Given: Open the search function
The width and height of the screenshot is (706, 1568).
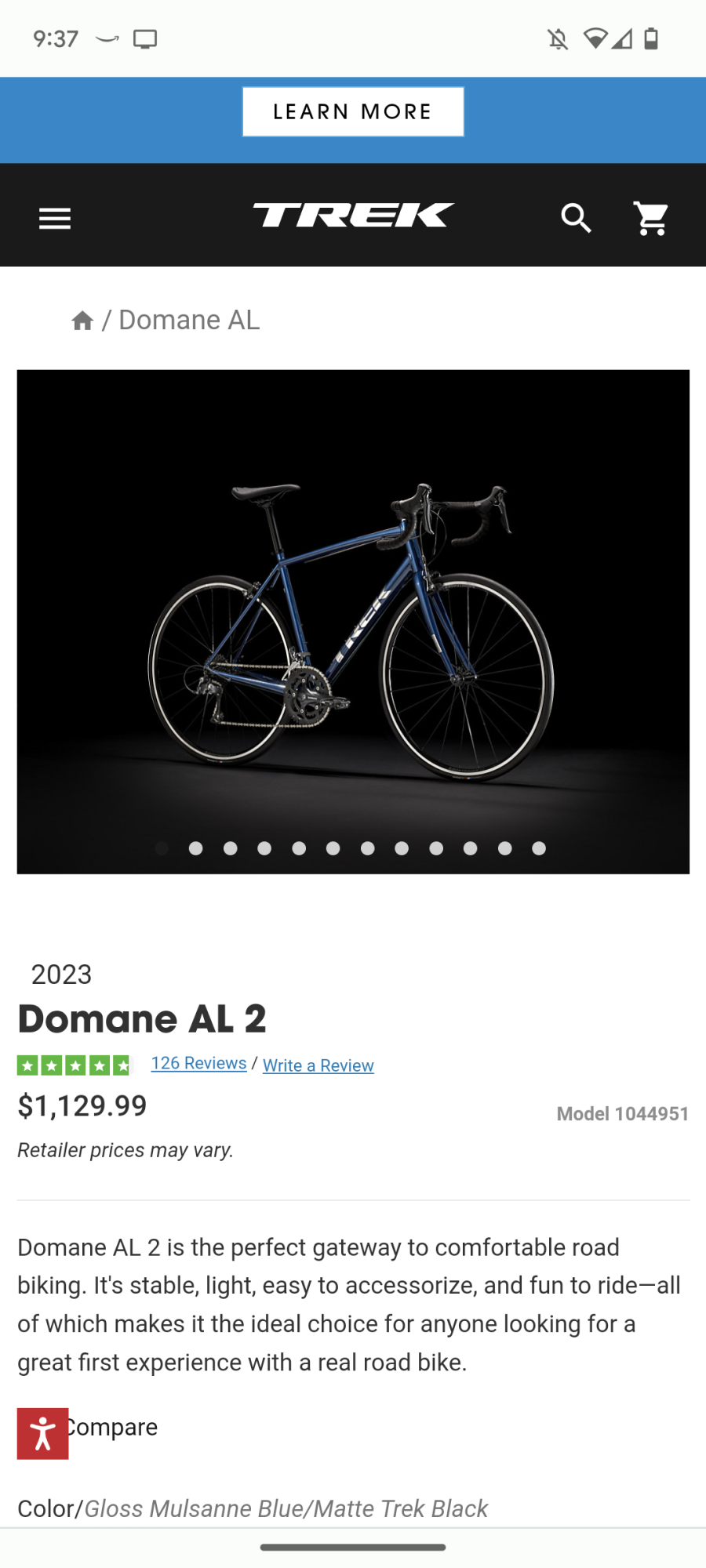Looking at the screenshot, I should pos(575,219).
